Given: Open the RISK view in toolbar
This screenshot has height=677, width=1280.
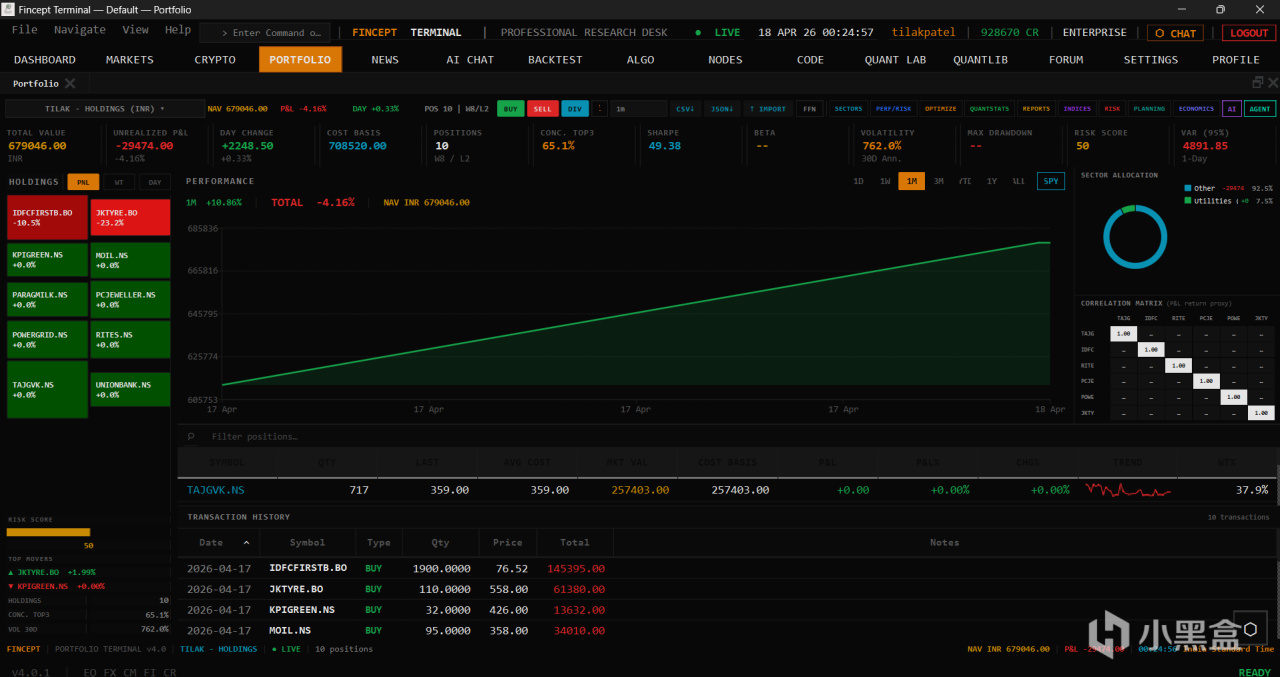Looking at the screenshot, I should click(x=1112, y=108).
